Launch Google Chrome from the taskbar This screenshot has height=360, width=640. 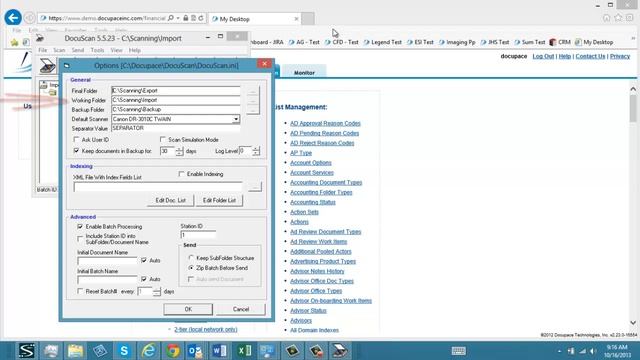point(173,351)
